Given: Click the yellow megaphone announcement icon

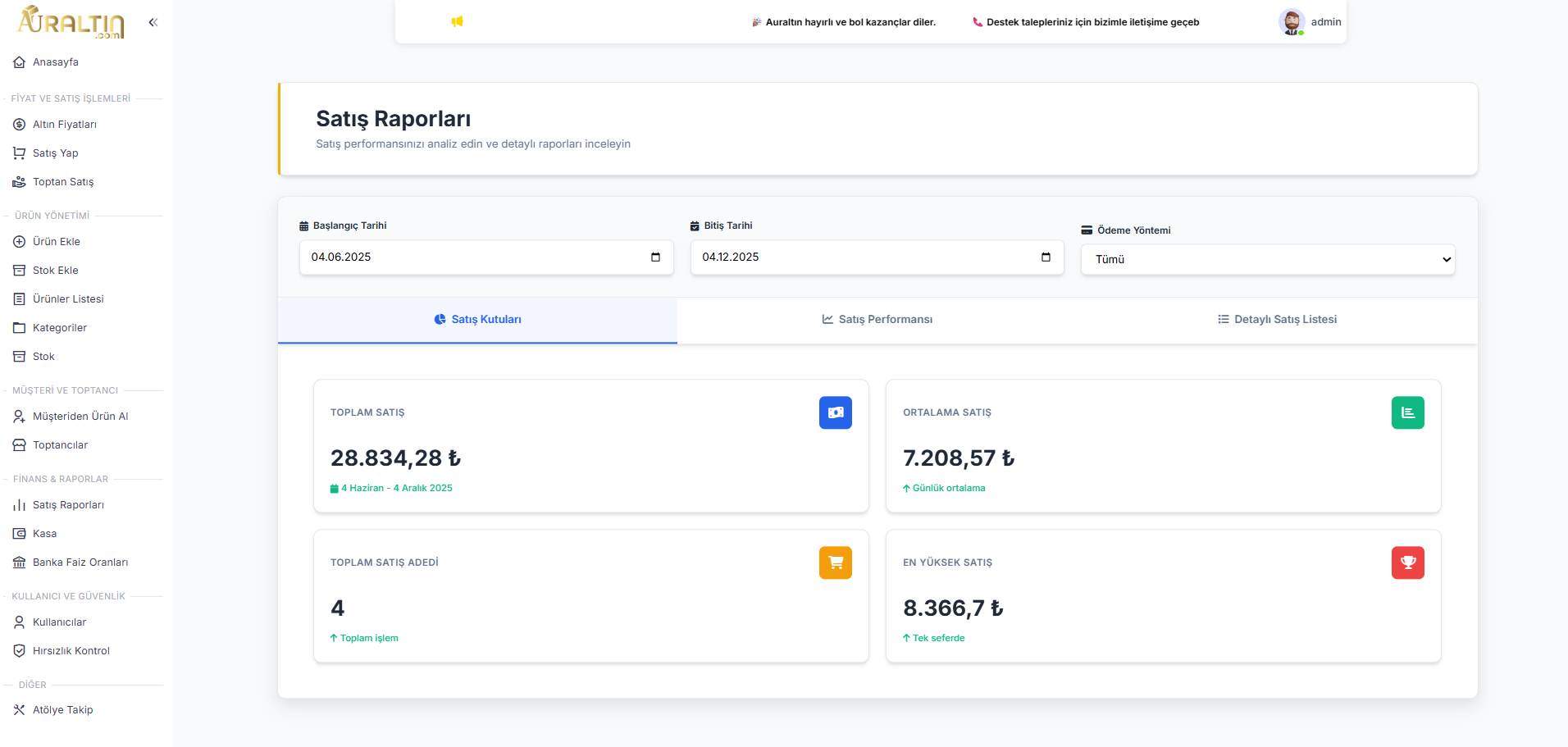Looking at the screenshot, I should point(458,21).
